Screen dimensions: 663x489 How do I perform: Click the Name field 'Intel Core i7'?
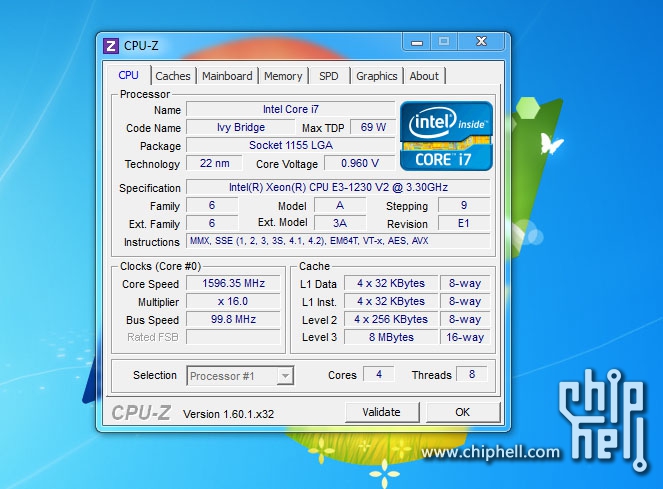[x=291, y=109]
